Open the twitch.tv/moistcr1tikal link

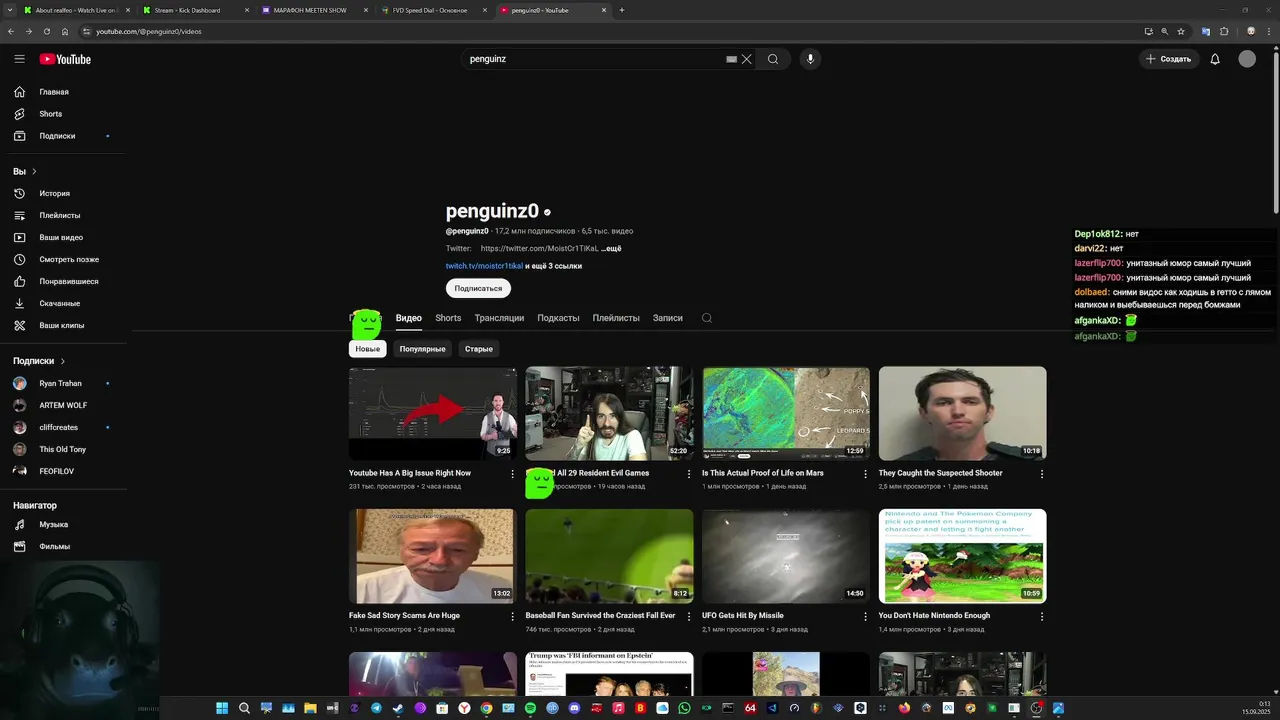tap(484, 266)
